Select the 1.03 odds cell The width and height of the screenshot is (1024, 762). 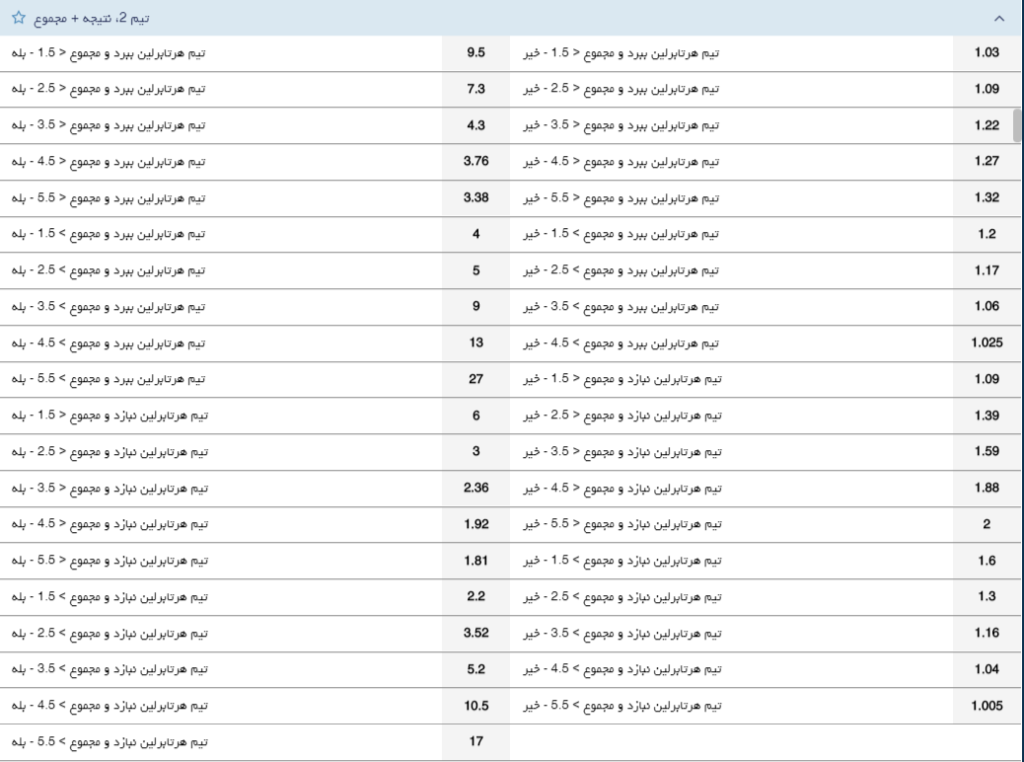(x=986, y=51)
